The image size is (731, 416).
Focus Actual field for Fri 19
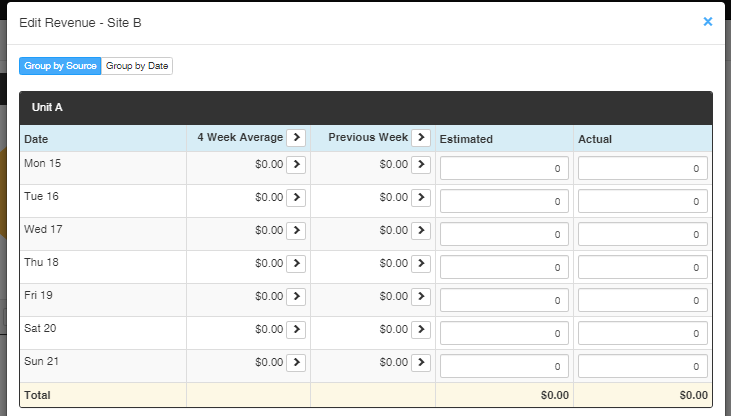click(x=642, y=300)
